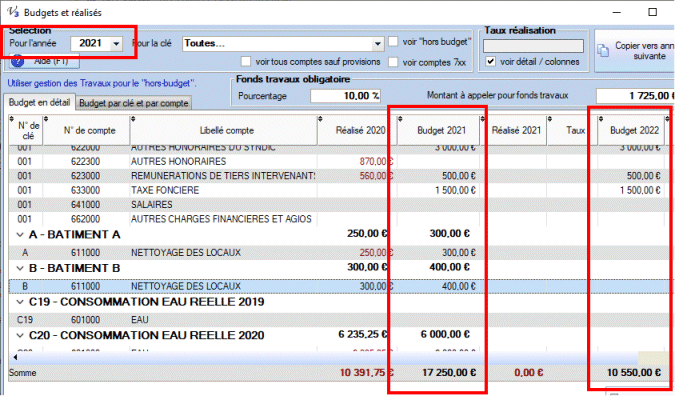Click the Taux réalisation progress bar
This screenshot has width=675, height=396.
tap(533, 46)
